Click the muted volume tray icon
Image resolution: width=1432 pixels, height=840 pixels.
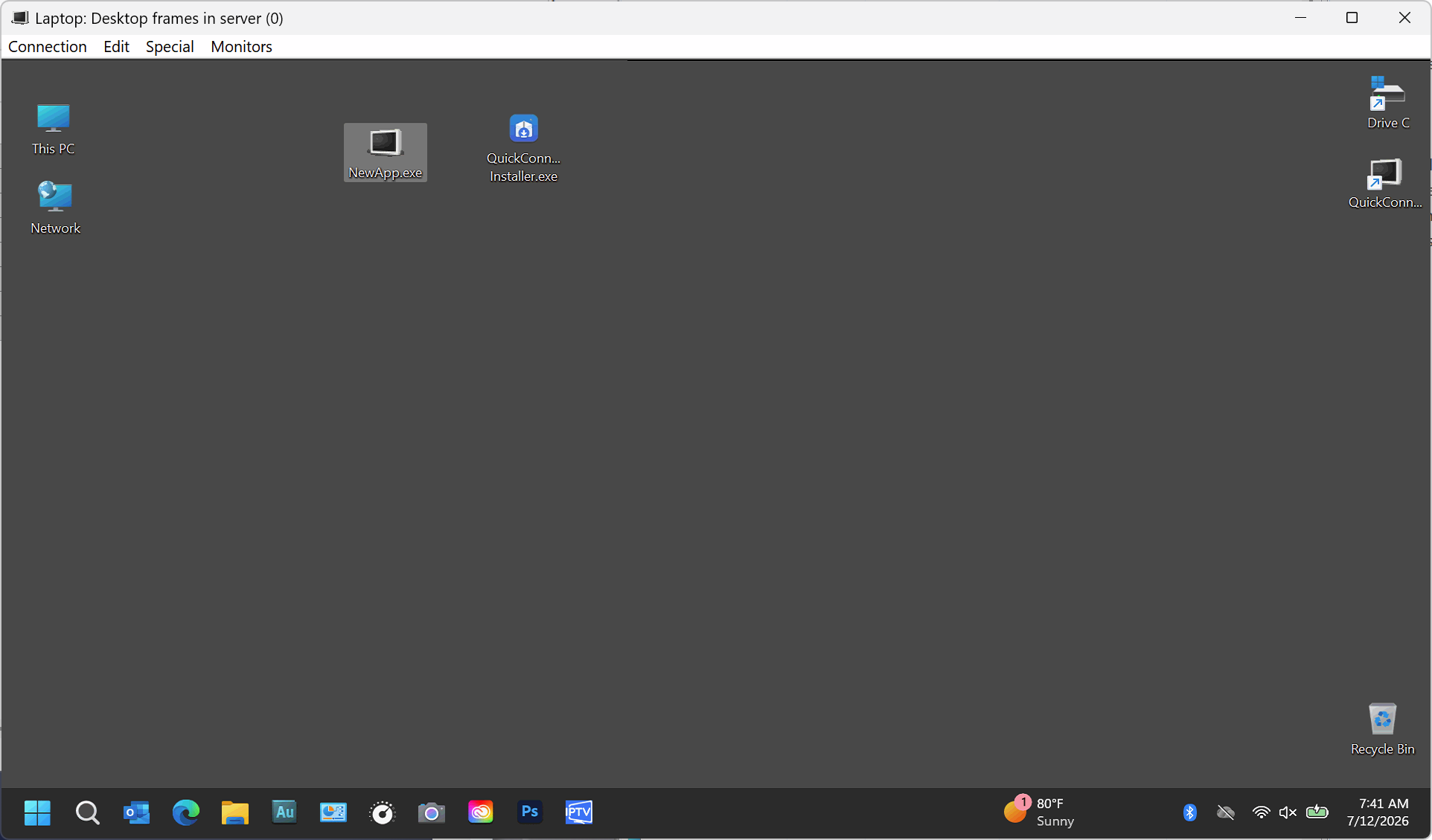[1288, 812]
